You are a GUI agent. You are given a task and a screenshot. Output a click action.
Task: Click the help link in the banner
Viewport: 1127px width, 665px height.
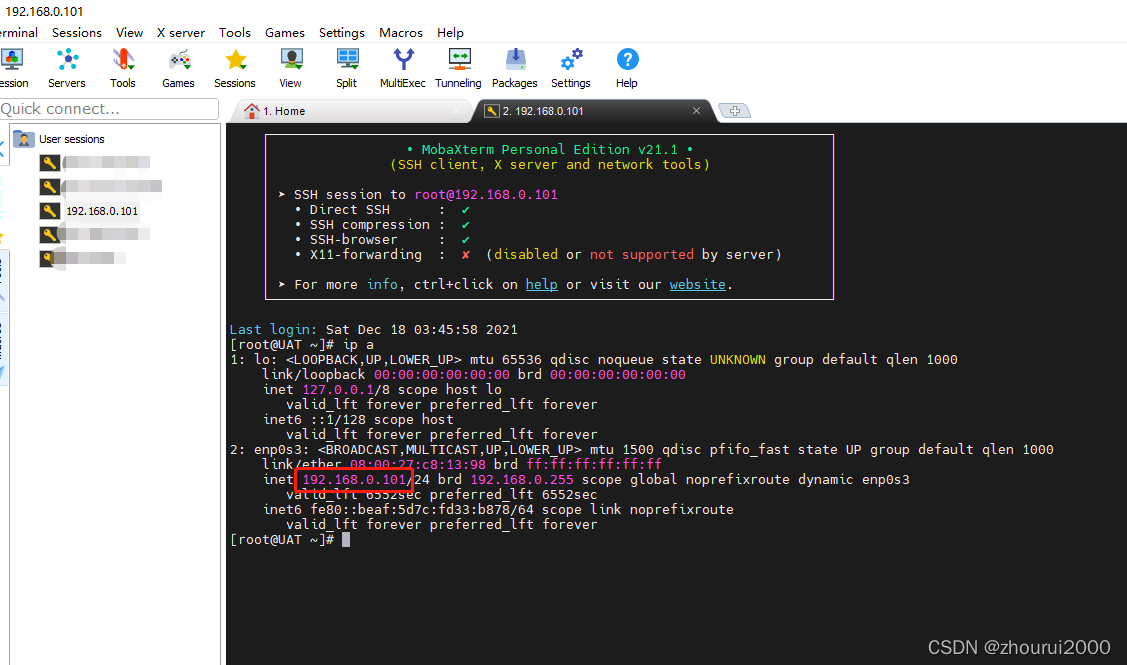coord(541,284)
